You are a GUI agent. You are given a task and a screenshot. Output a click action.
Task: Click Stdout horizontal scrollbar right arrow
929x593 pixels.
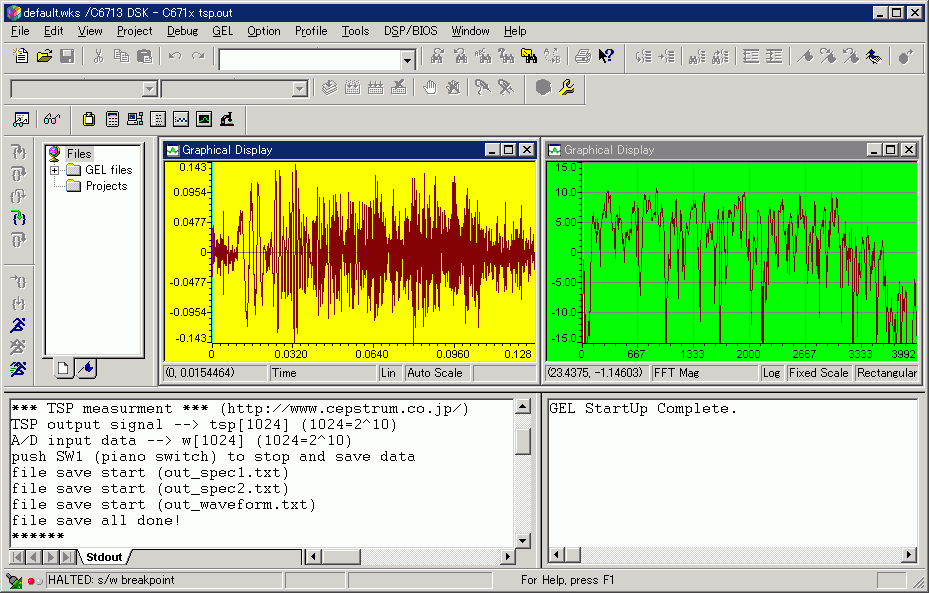point(507,557)
